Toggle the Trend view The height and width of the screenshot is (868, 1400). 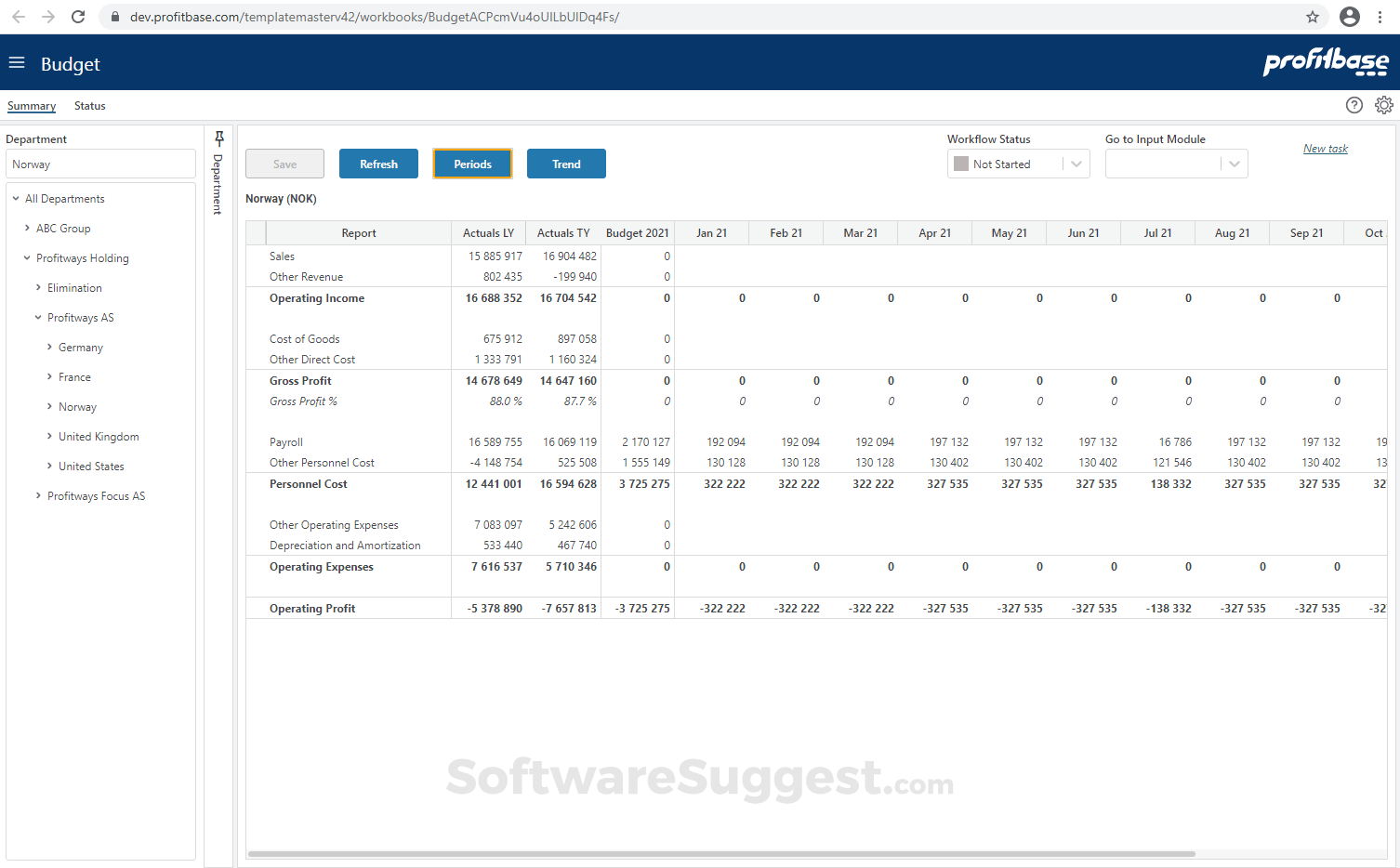(566, 164)
